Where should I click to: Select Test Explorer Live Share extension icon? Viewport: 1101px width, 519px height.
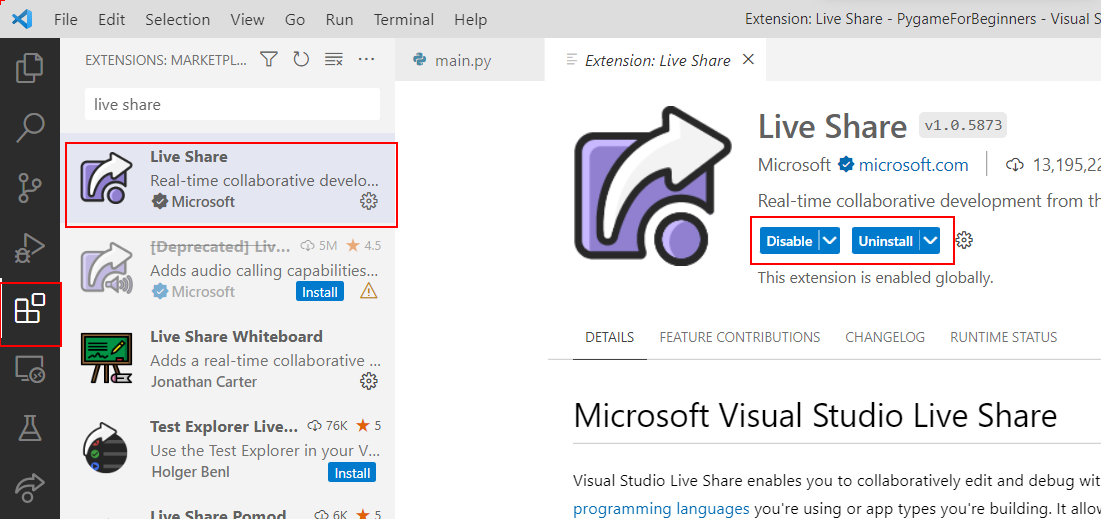pos(105,448)
